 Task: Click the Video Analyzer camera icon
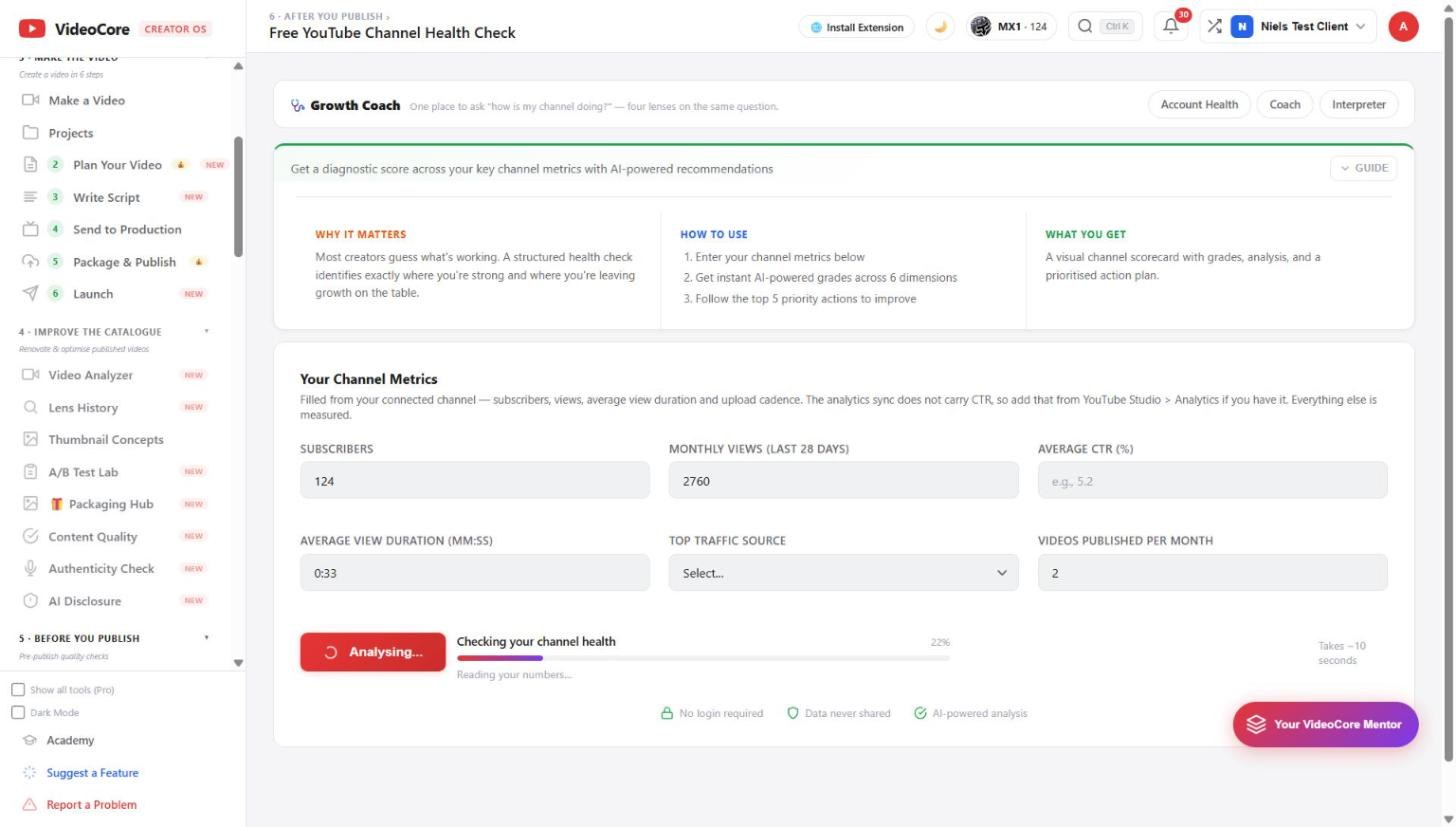click(x=30, y=375)
